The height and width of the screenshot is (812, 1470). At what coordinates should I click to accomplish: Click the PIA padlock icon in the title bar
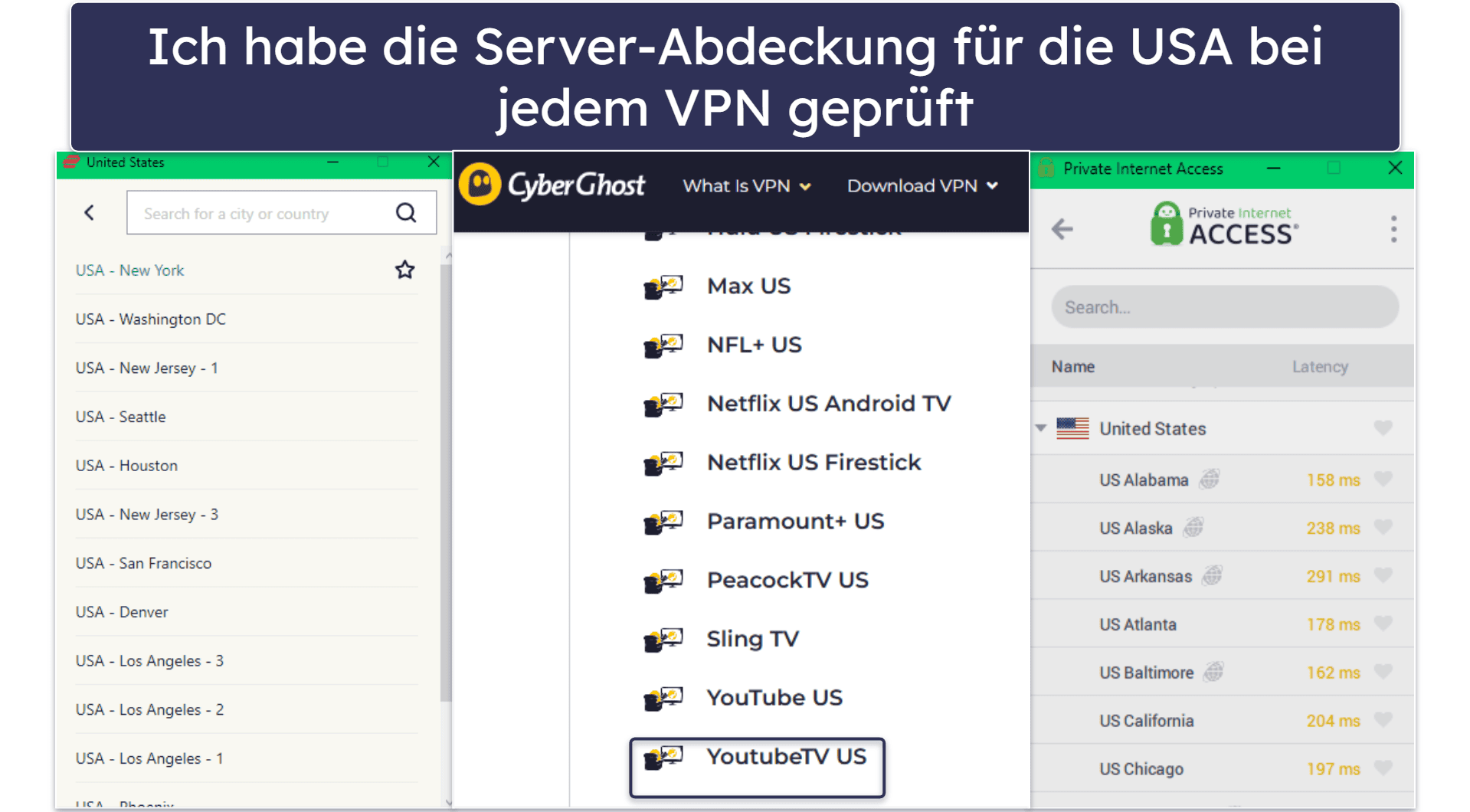tap(1046, 168)
